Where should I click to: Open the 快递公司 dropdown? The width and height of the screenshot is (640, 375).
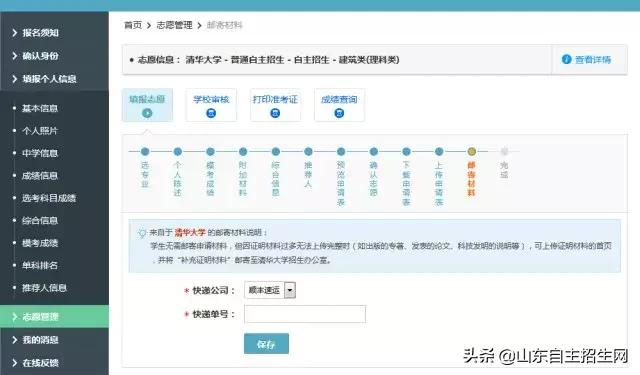[270, 290]
